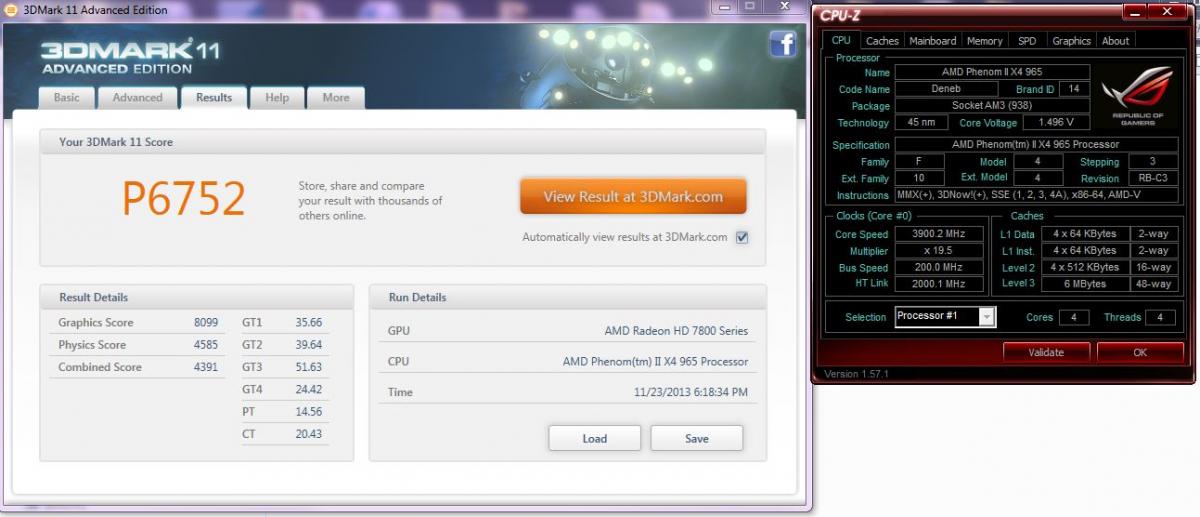Screen dimensions: 1200x517
Task: Click the Graphics Score value 8099
Action: (x=206, y=323)
